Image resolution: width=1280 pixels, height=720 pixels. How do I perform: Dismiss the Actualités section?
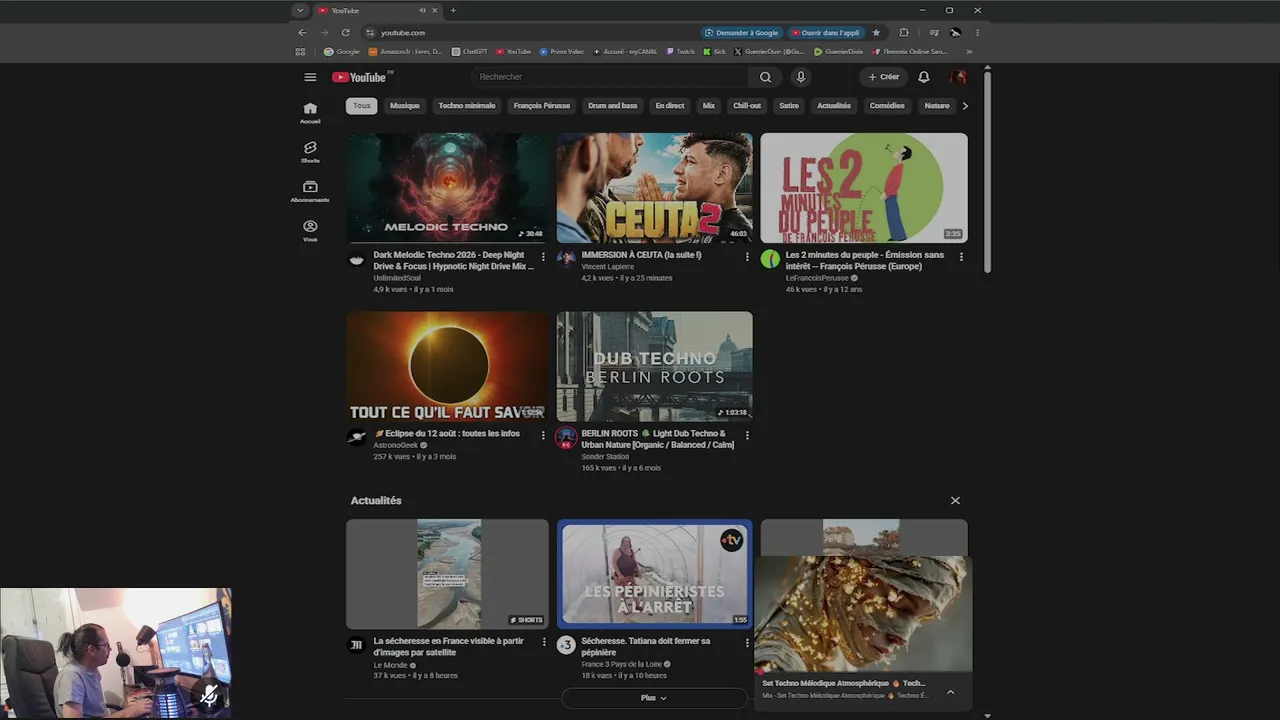click(x=955, y=500)
